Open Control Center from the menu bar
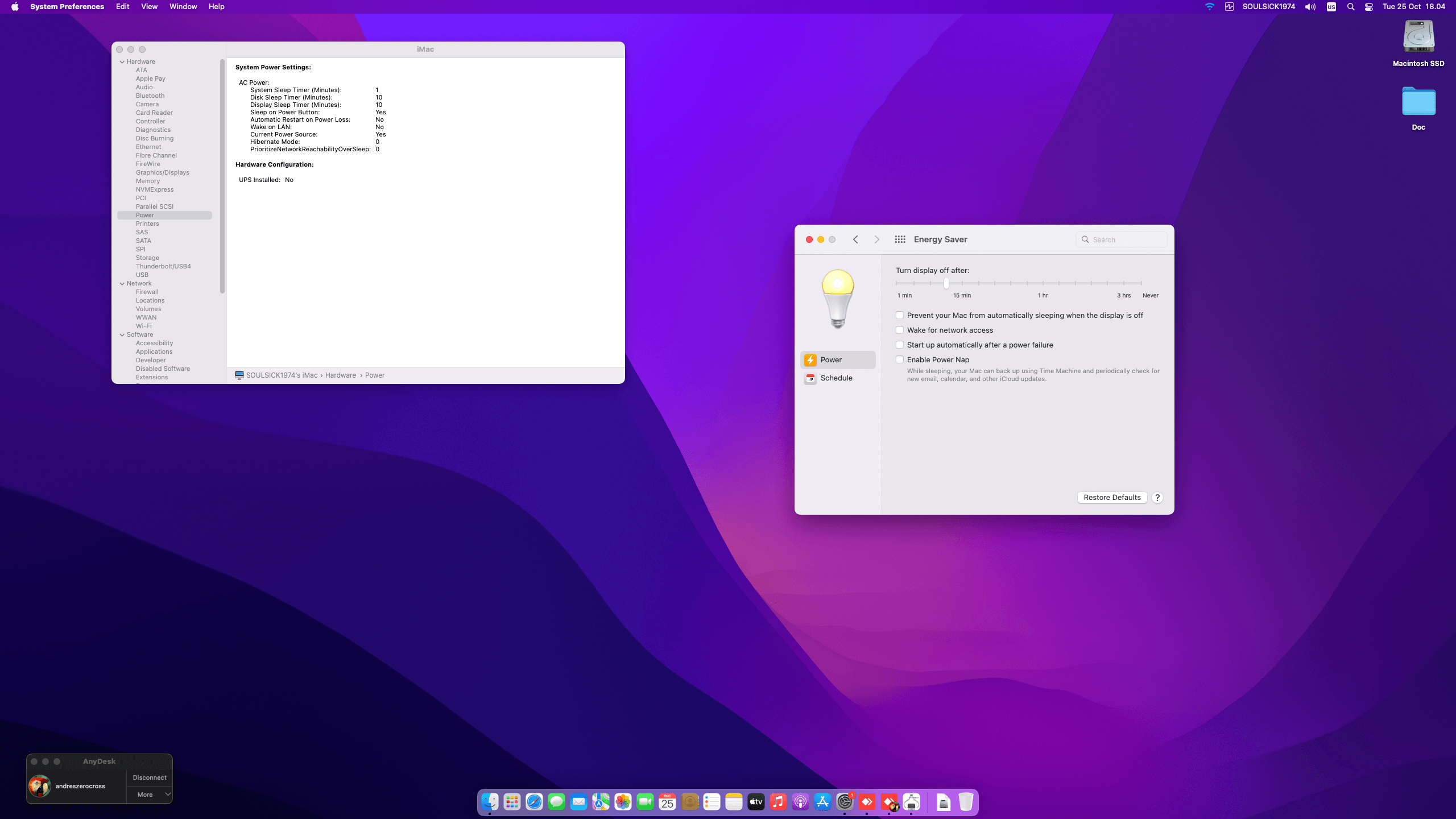 click(1369, 7)
